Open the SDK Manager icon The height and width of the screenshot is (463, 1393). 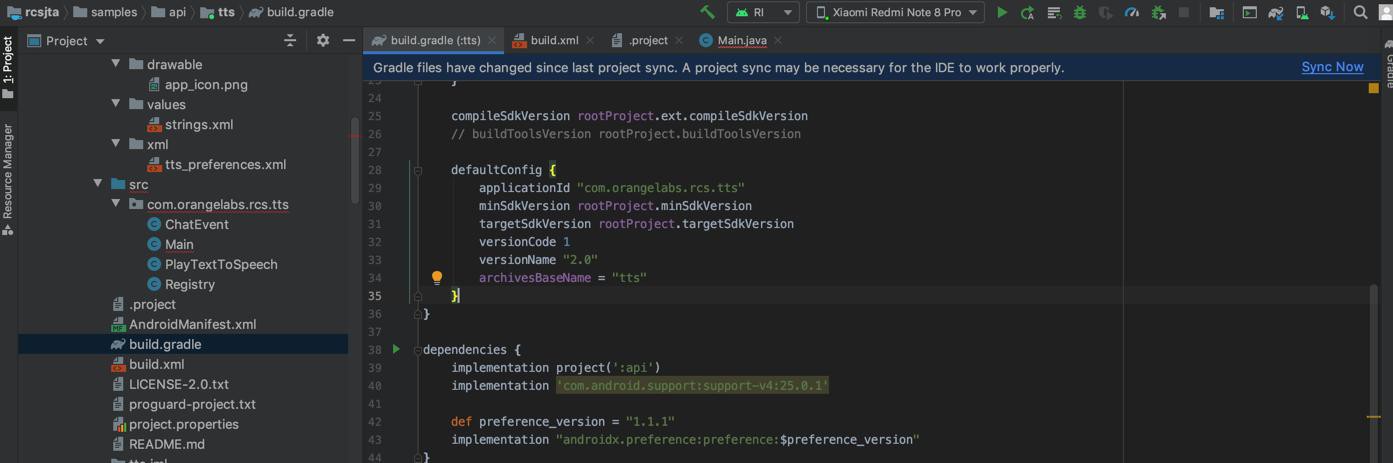pos(1327,12)
